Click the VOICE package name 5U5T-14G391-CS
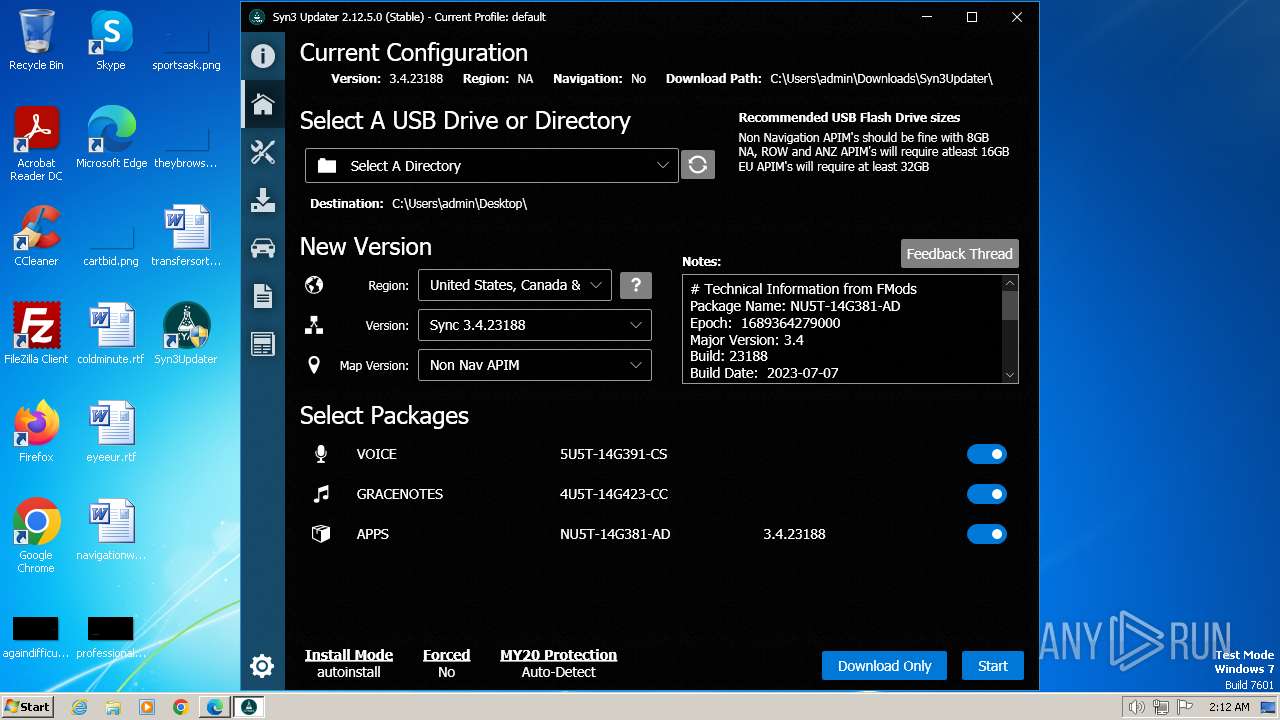The height and width of the screenshot is (720, 1280). pyautogui.click(x=613, y=454)
